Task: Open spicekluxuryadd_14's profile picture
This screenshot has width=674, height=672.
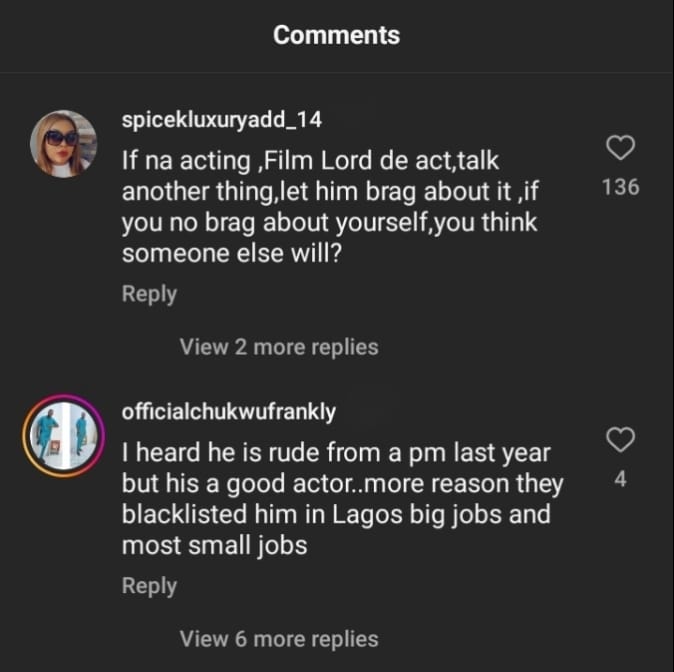Action: click(x=64, y=144)
